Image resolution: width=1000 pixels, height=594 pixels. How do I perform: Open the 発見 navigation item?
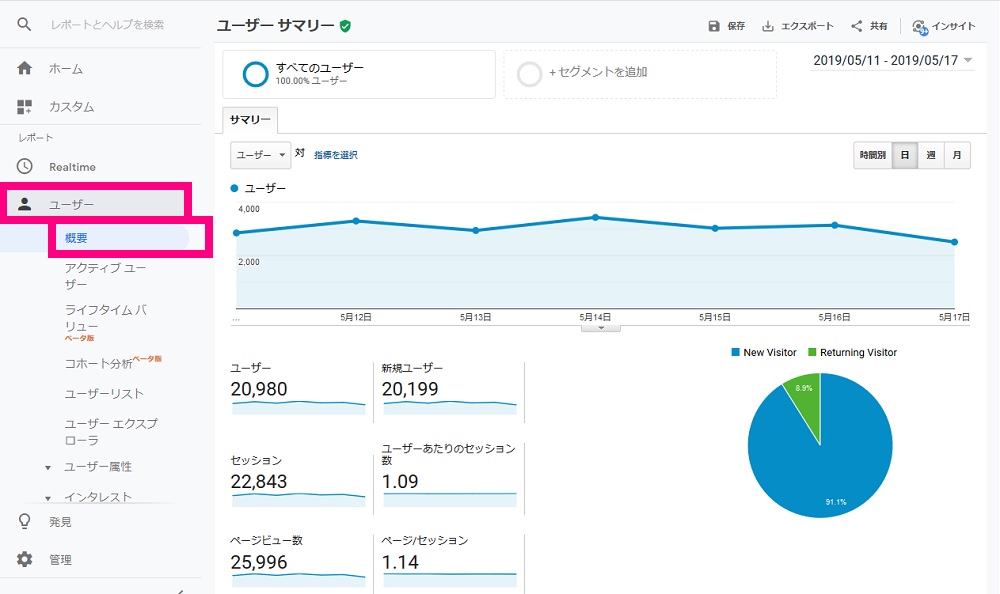[61, 522]
